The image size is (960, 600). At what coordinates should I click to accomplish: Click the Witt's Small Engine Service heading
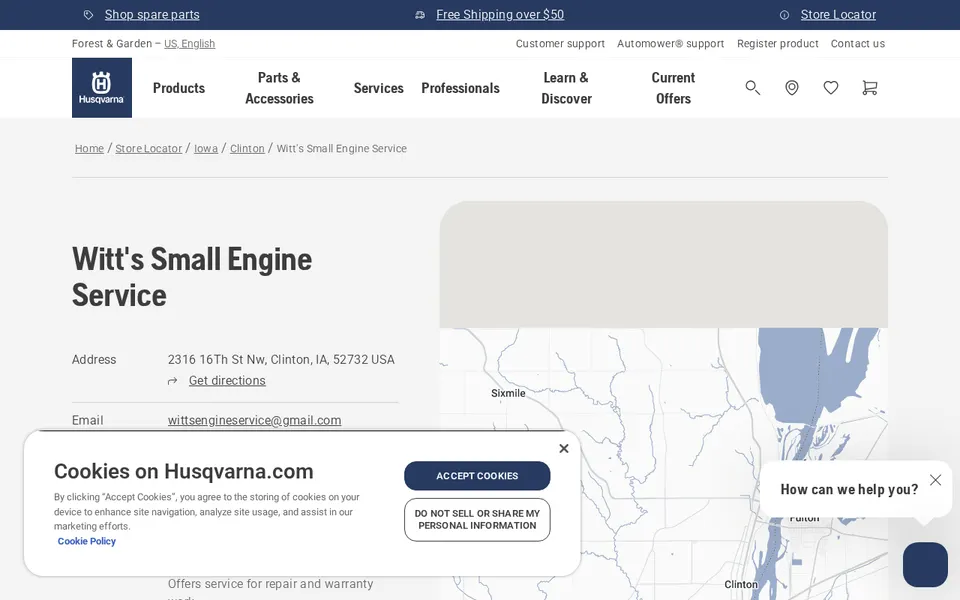192,277
